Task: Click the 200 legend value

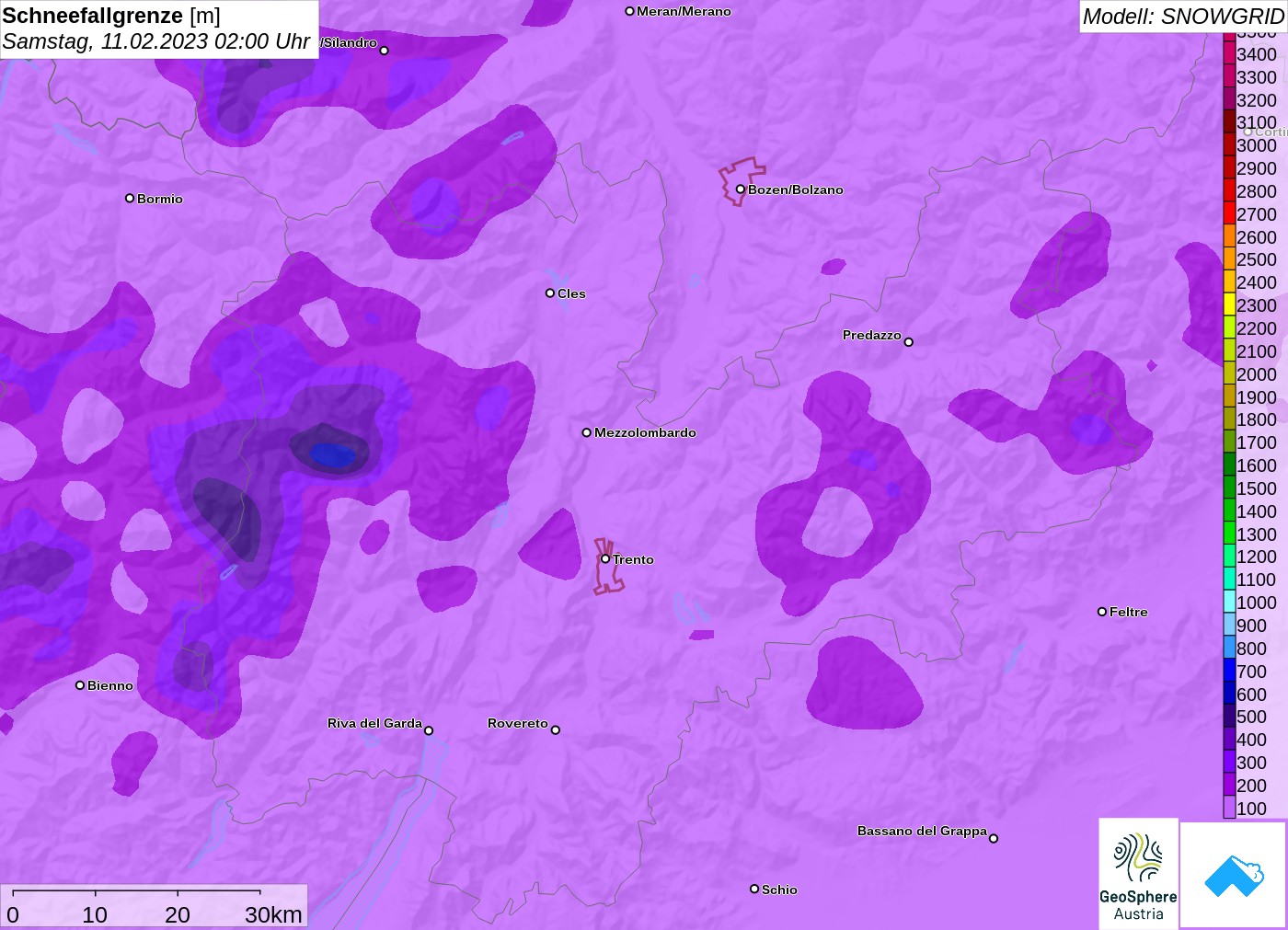Action: (1251, 786)
